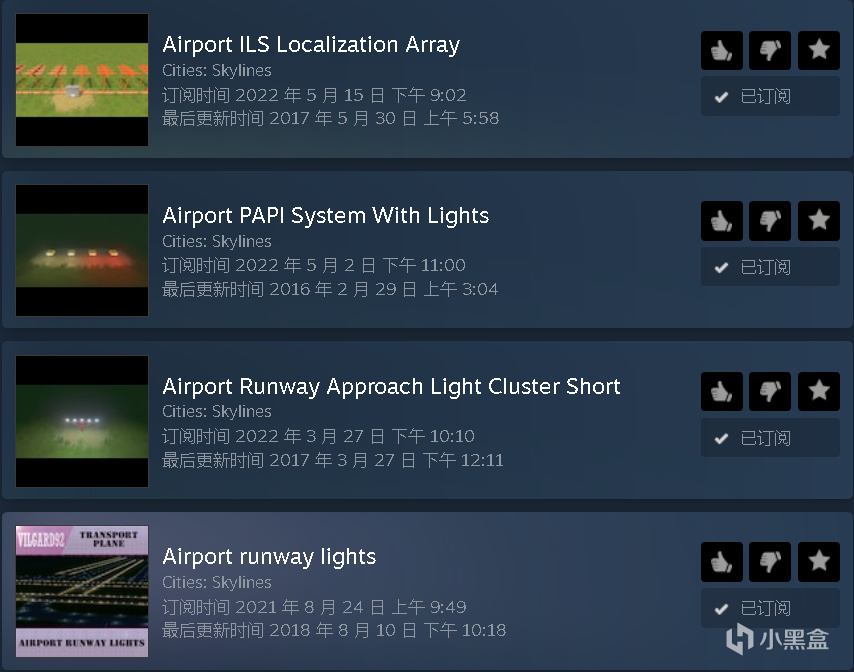Toggle subscription for Approach Light Cluster Short
Image resolution: width=854 pixels, height=672 pixels.
(770, 438)
